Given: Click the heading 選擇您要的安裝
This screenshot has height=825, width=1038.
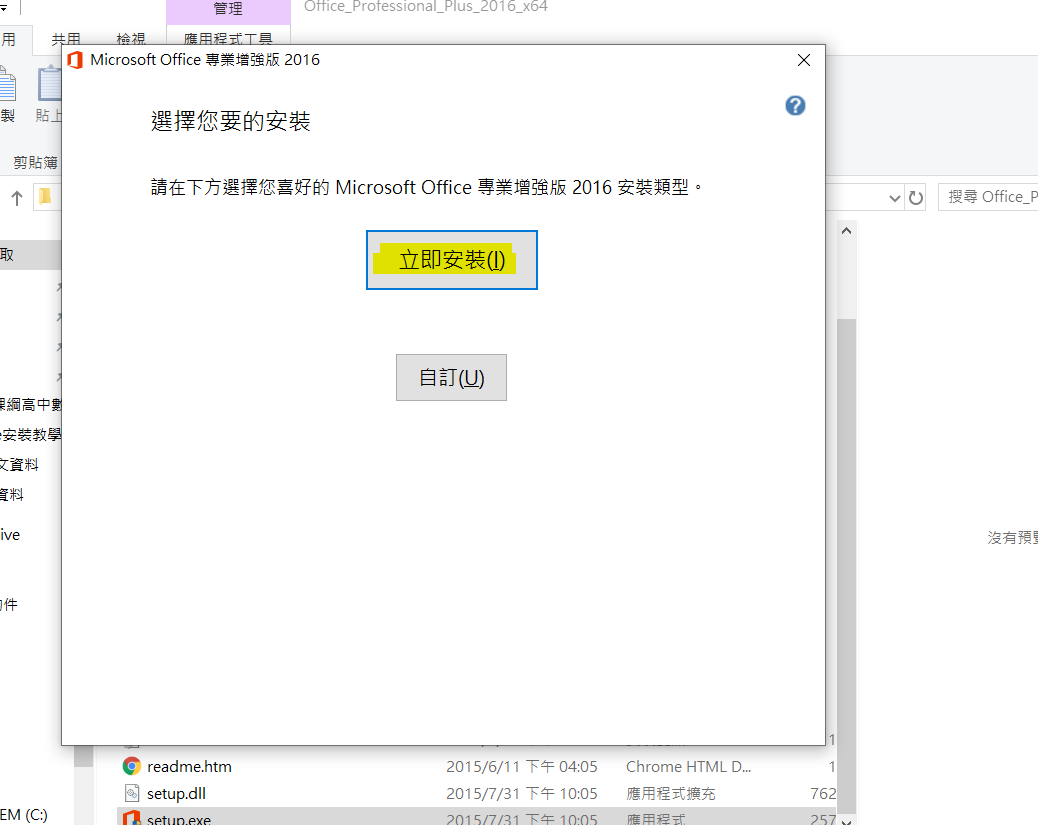Looking at the screenshot, I should pyautogui.click(x=230, y=121).
